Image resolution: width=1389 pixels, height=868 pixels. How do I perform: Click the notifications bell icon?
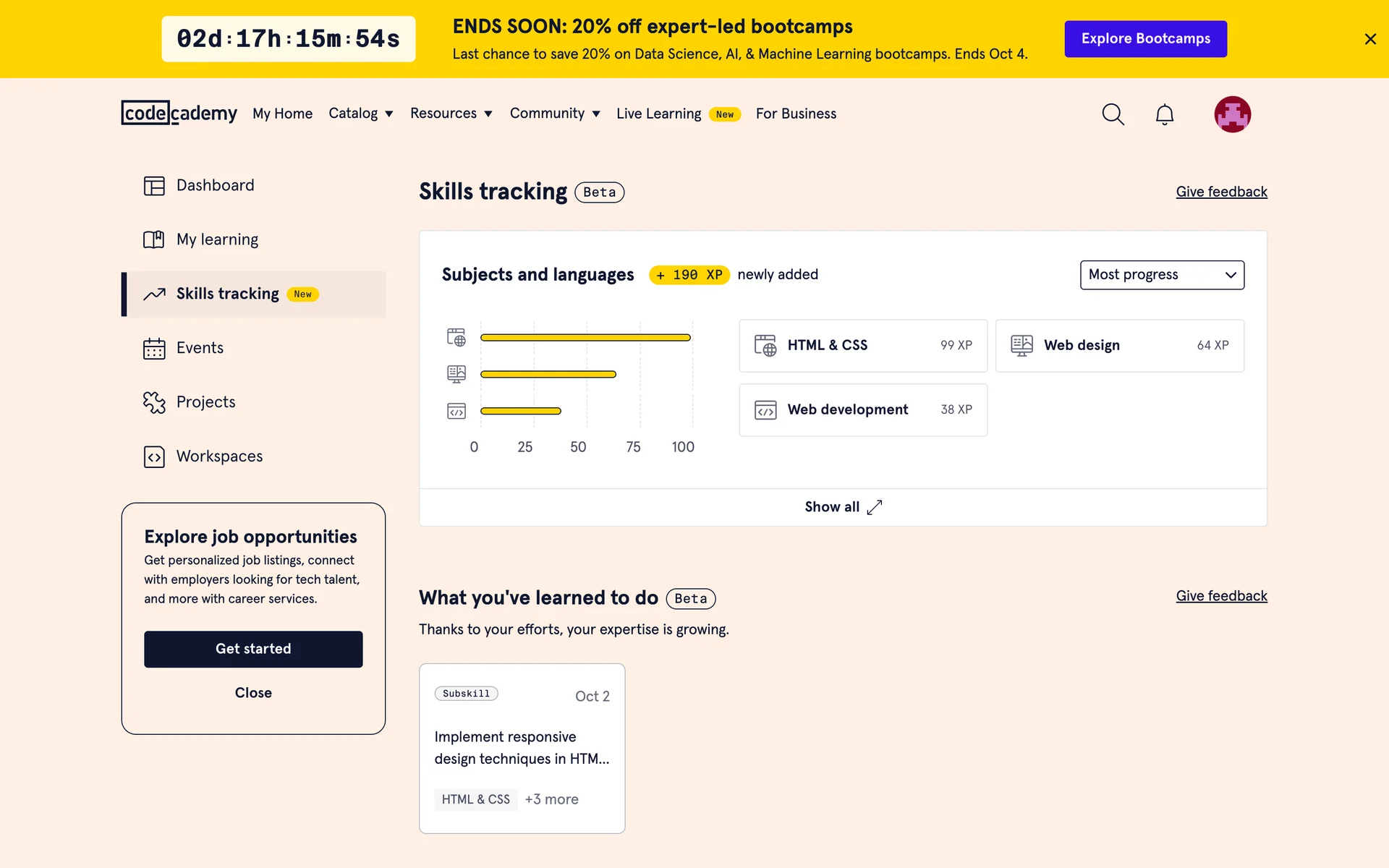tap(1164, 114)
